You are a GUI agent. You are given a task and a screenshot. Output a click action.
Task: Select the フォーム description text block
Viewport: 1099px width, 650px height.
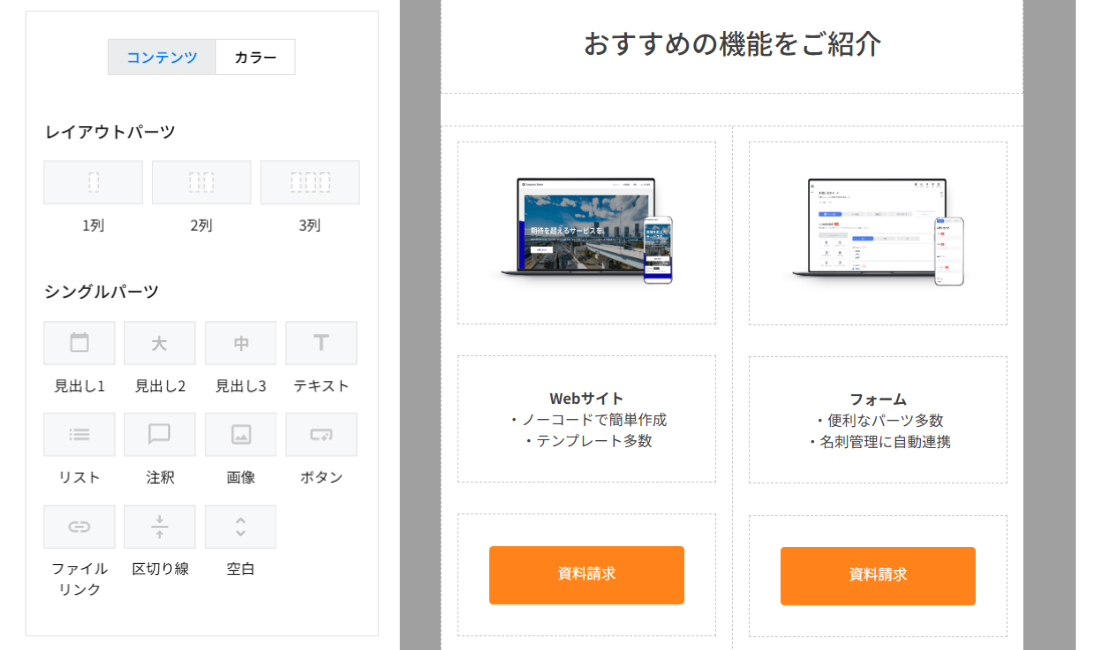click(x=877, y=420)
